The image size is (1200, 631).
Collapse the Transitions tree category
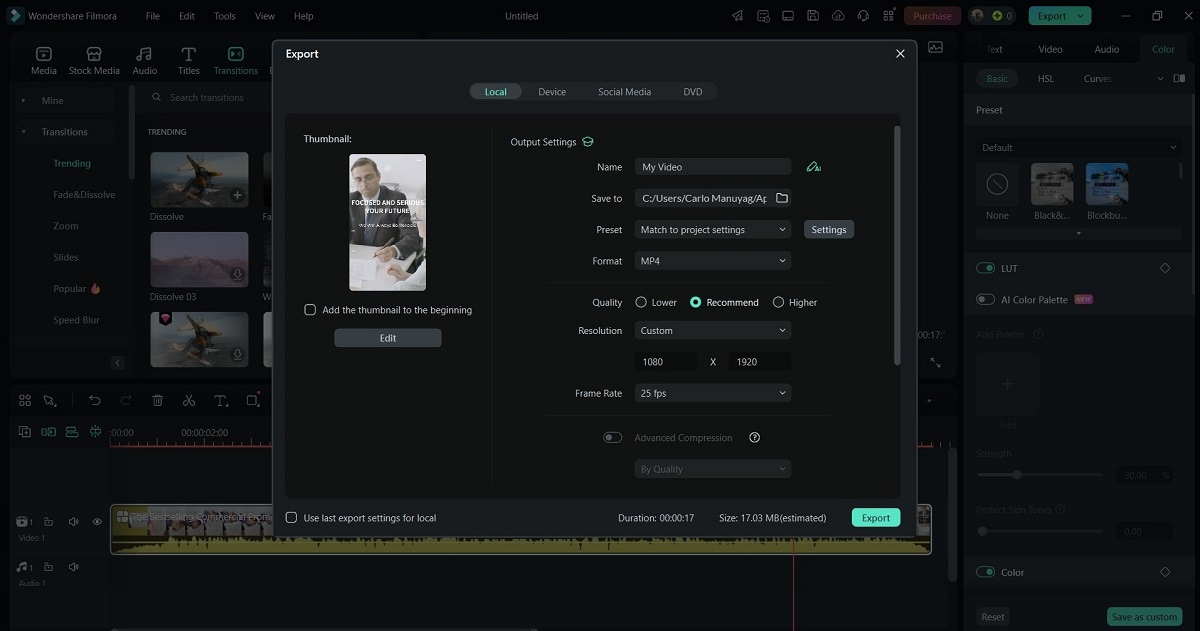[23, 132]
